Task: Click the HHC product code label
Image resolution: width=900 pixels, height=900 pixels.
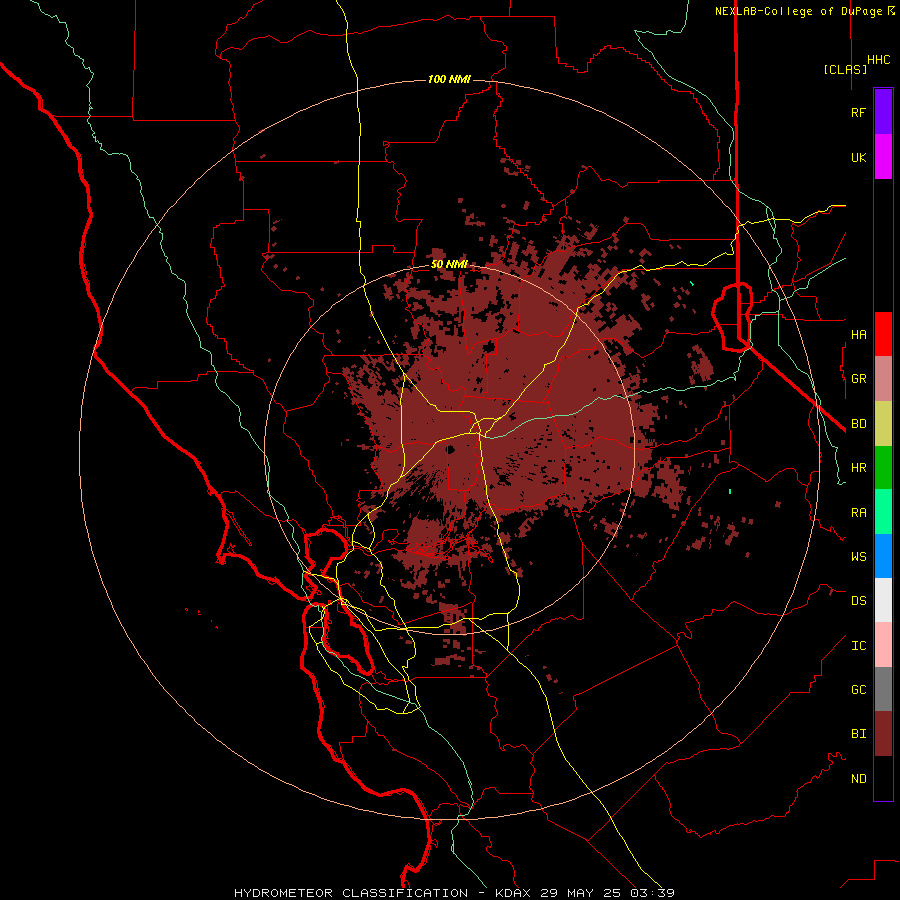Action: (x=878, y=60)
